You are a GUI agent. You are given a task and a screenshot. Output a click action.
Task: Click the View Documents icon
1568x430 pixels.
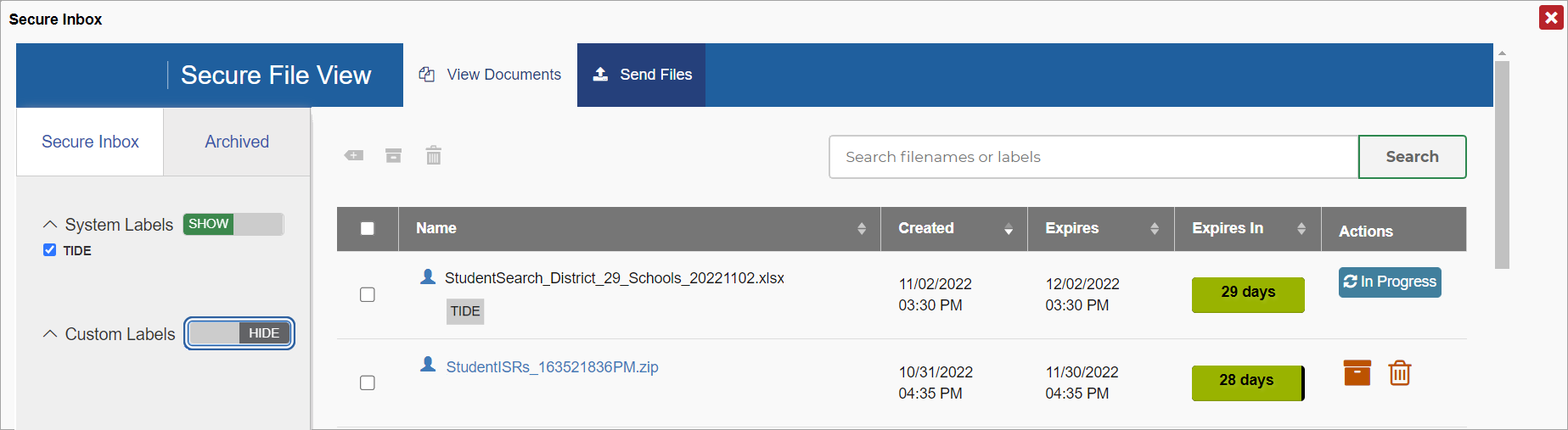(x=427, y=75)
